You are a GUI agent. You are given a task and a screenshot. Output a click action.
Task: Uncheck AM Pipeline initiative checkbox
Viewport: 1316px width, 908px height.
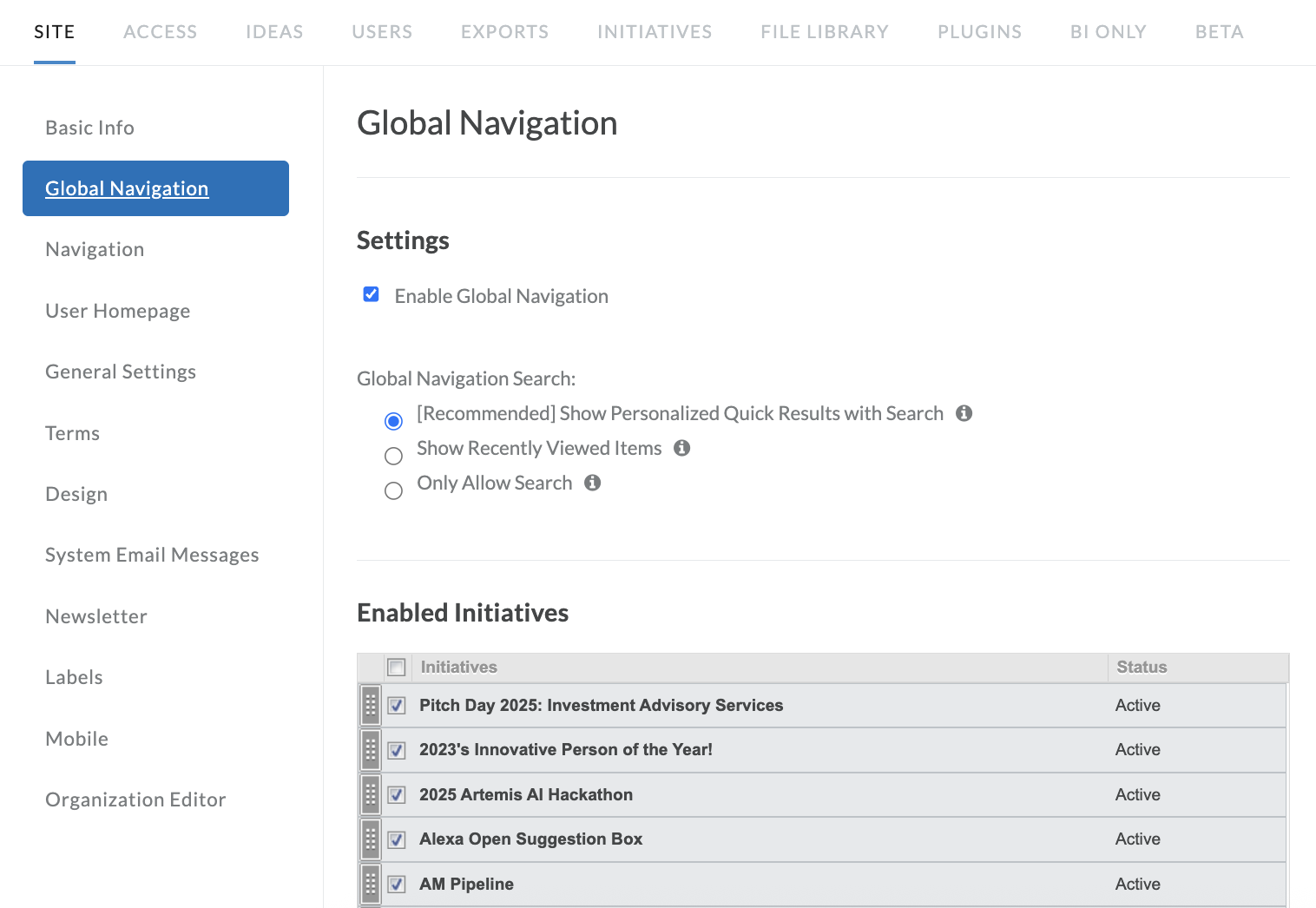click(x=397, y=885)
